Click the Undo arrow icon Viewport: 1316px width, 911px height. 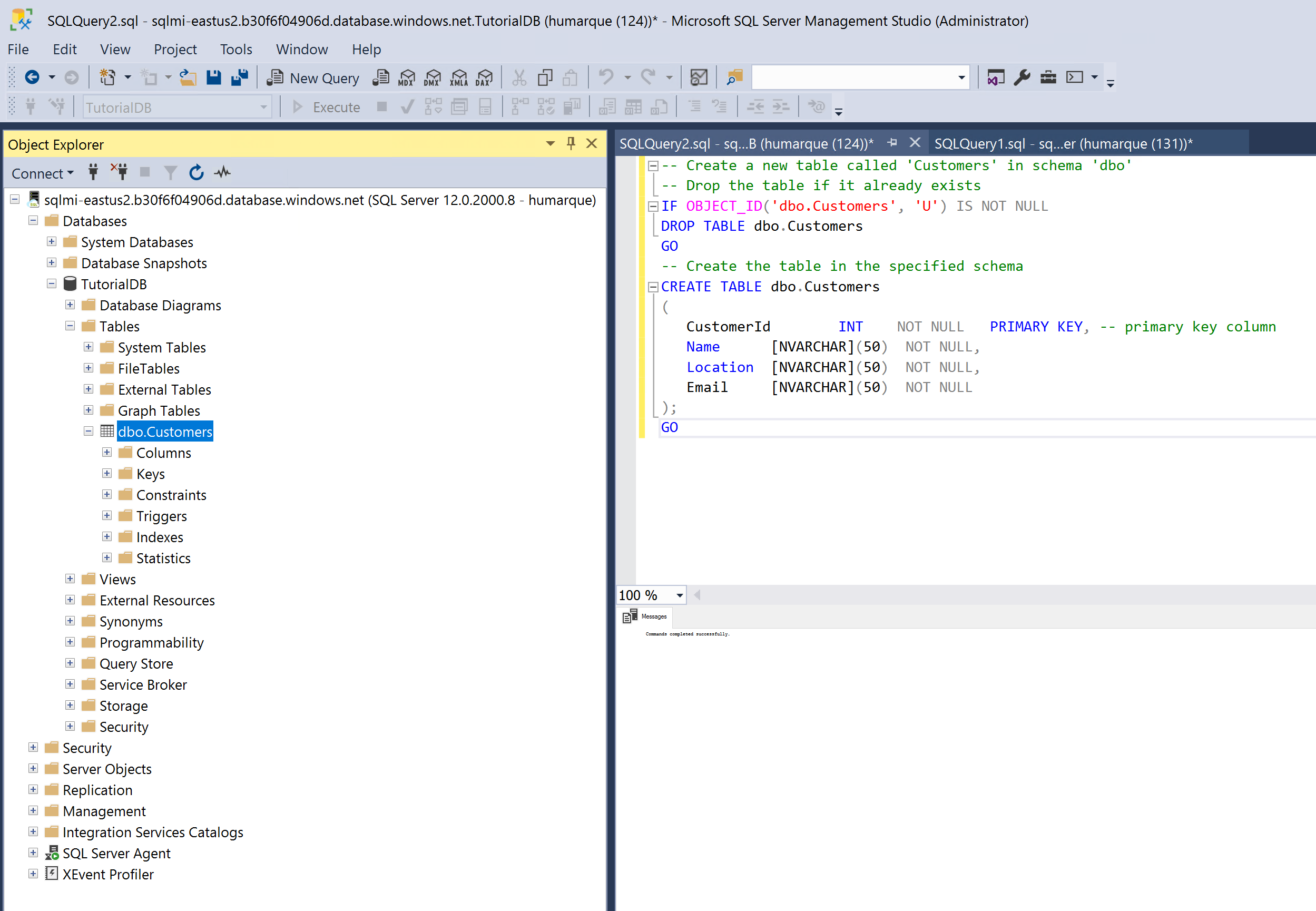pos(606,76)
